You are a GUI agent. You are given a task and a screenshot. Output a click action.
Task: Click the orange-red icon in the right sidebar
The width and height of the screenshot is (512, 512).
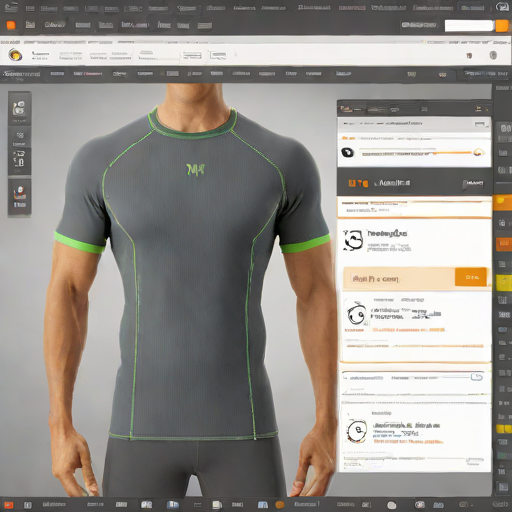coord(503,244)
